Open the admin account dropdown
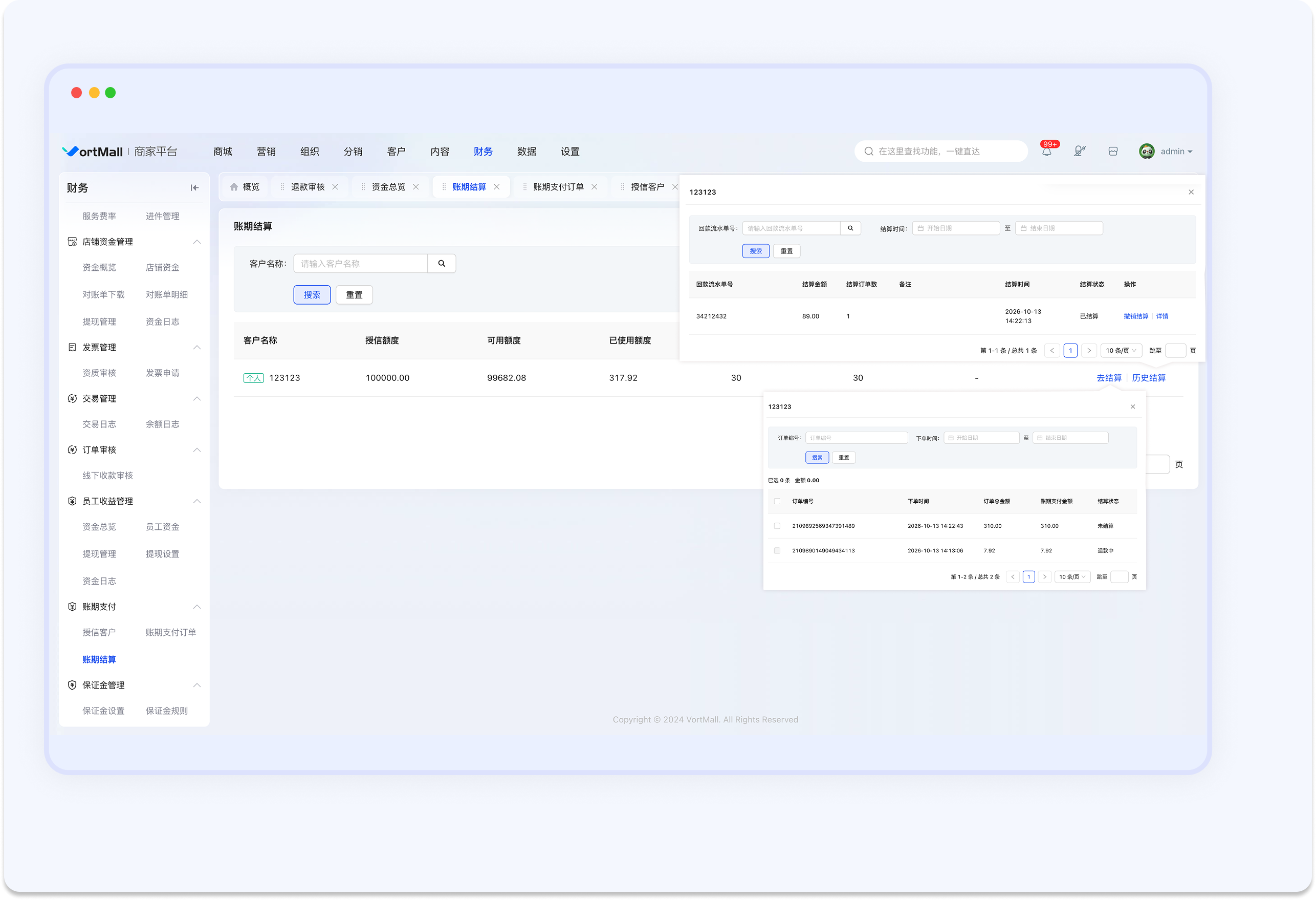1316x900 pixels. point(1176,152)
